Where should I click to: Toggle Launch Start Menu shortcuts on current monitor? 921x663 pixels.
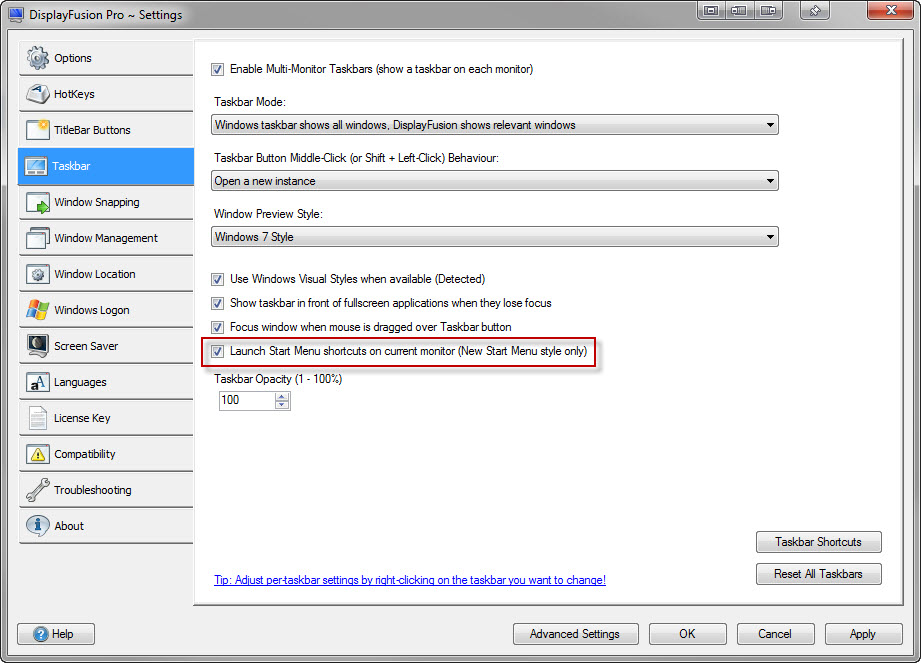(x=218, y=352)
